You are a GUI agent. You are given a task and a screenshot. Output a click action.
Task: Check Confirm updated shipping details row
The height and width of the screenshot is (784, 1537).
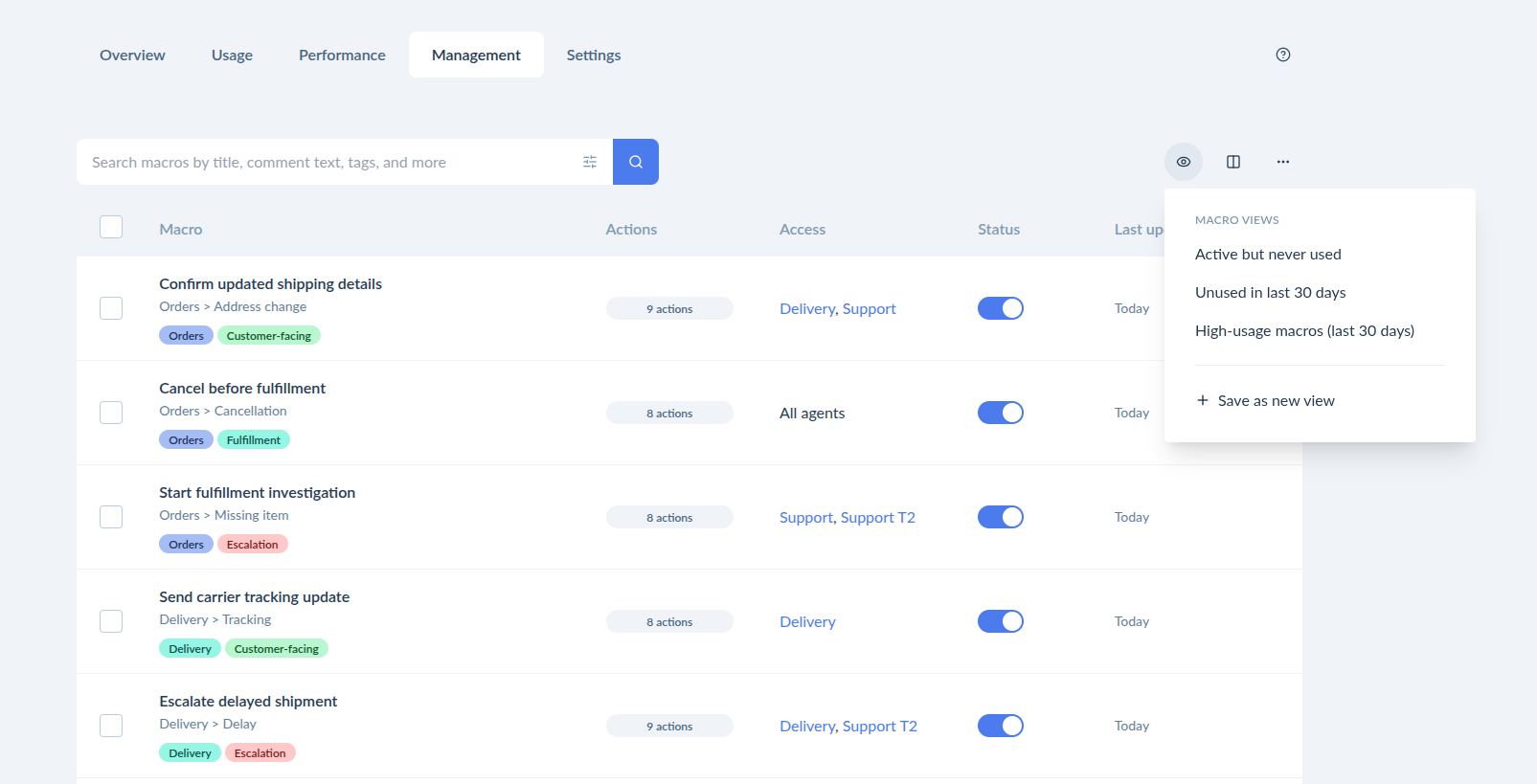(x=111, y=308)
